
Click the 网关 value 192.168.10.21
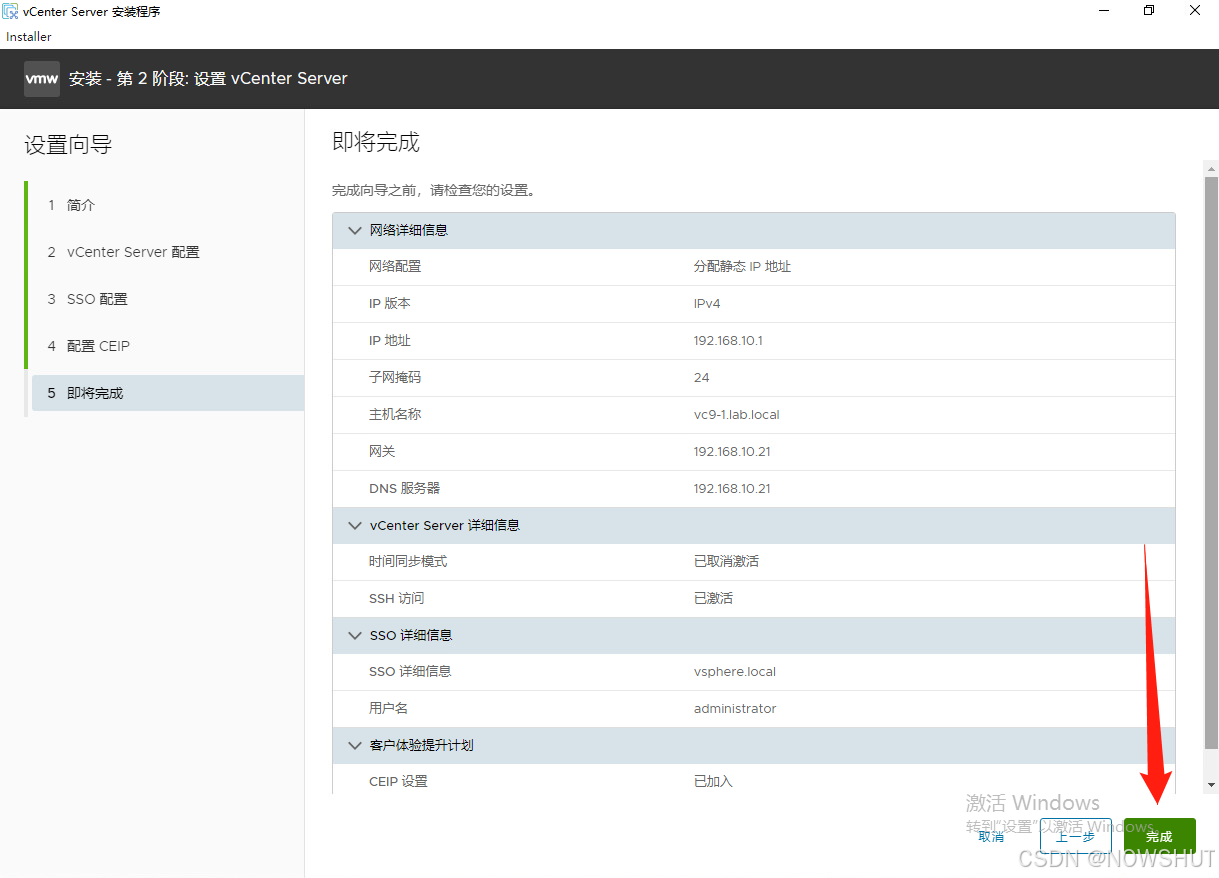click(732, 452)
